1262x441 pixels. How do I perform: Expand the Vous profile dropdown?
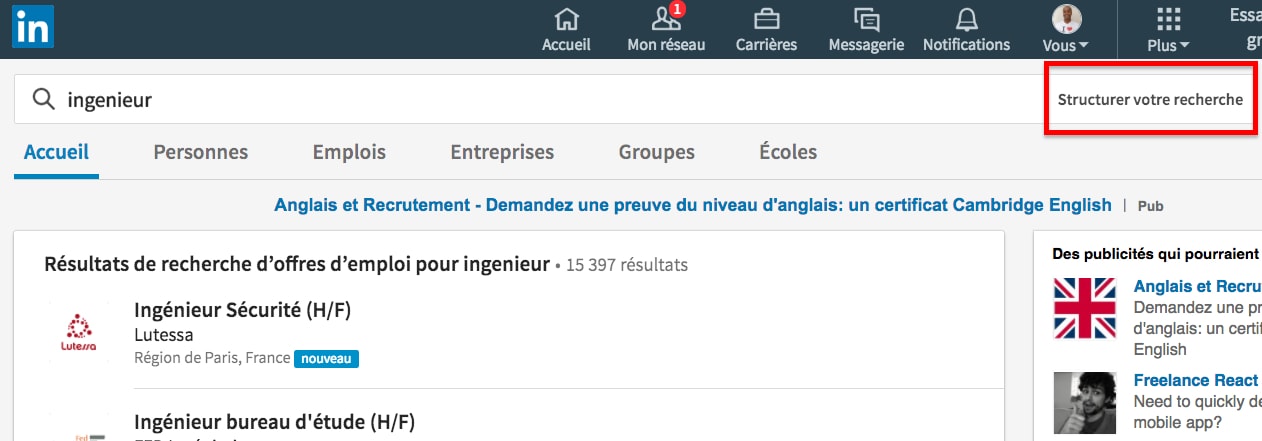pos(1066,29)
